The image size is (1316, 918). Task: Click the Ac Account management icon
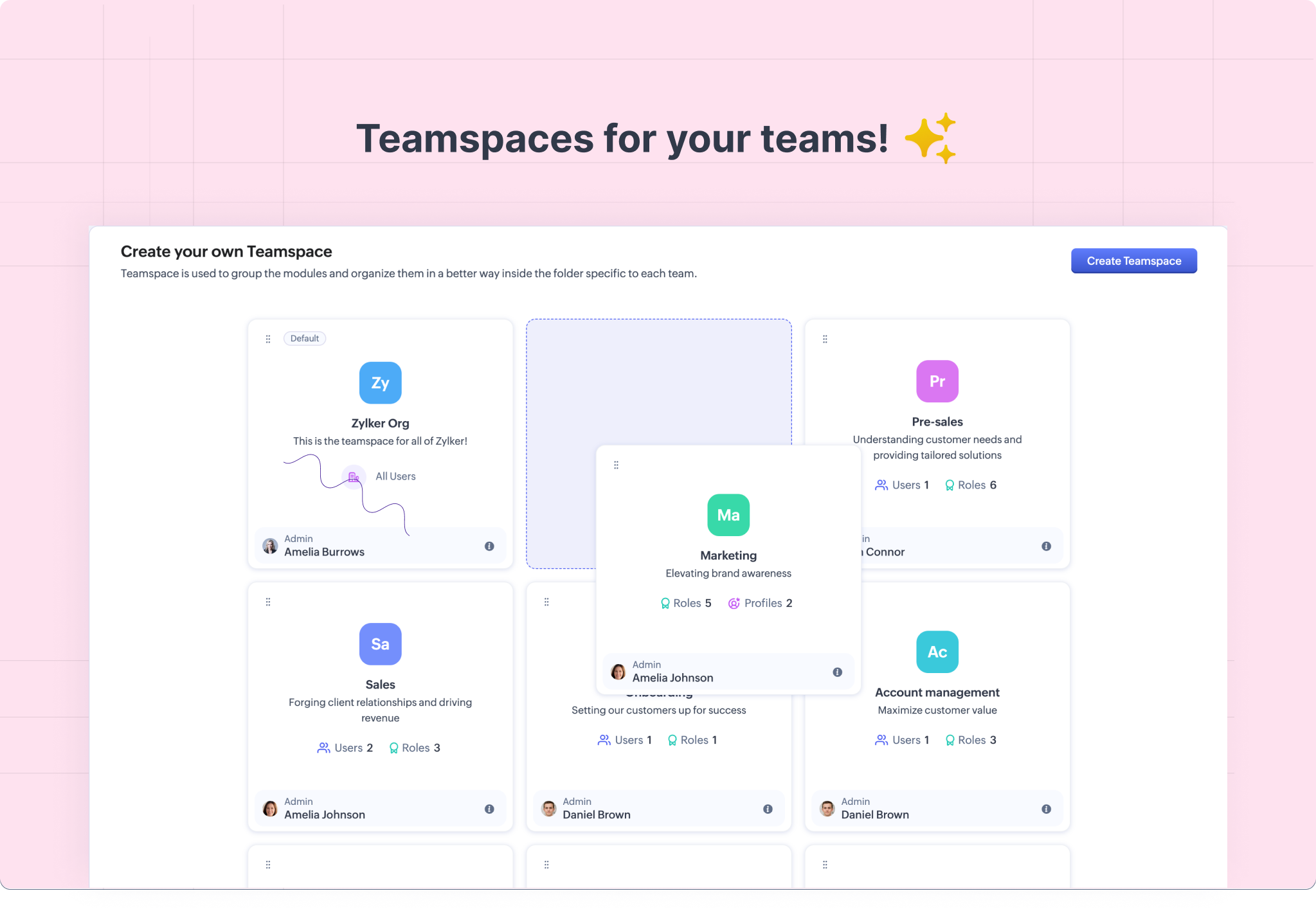pos(937,652)
